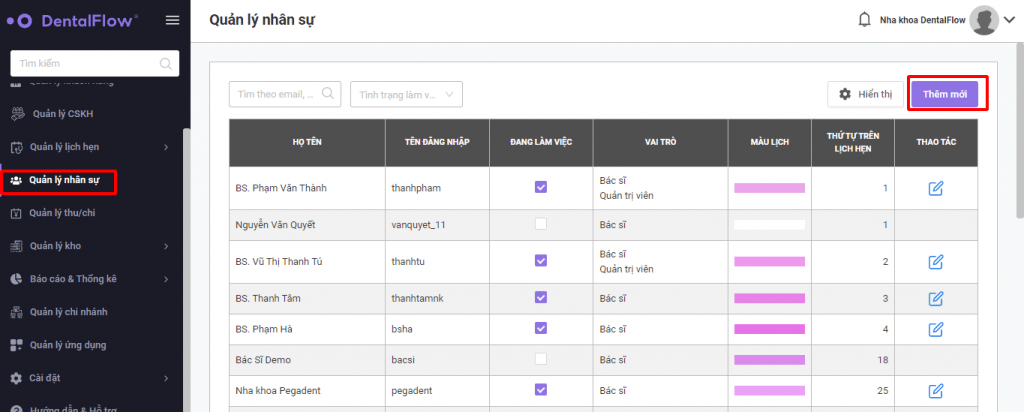This screenshot has width=1024, height=412.
Task: Click Cài đặt gear icon
Action: point(17,378)
